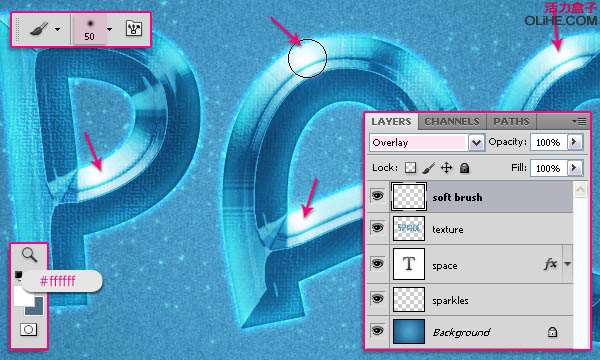The height and width of the screenshot is (360, 600).
Task: Select the Zoom tool
Action: 29,254
